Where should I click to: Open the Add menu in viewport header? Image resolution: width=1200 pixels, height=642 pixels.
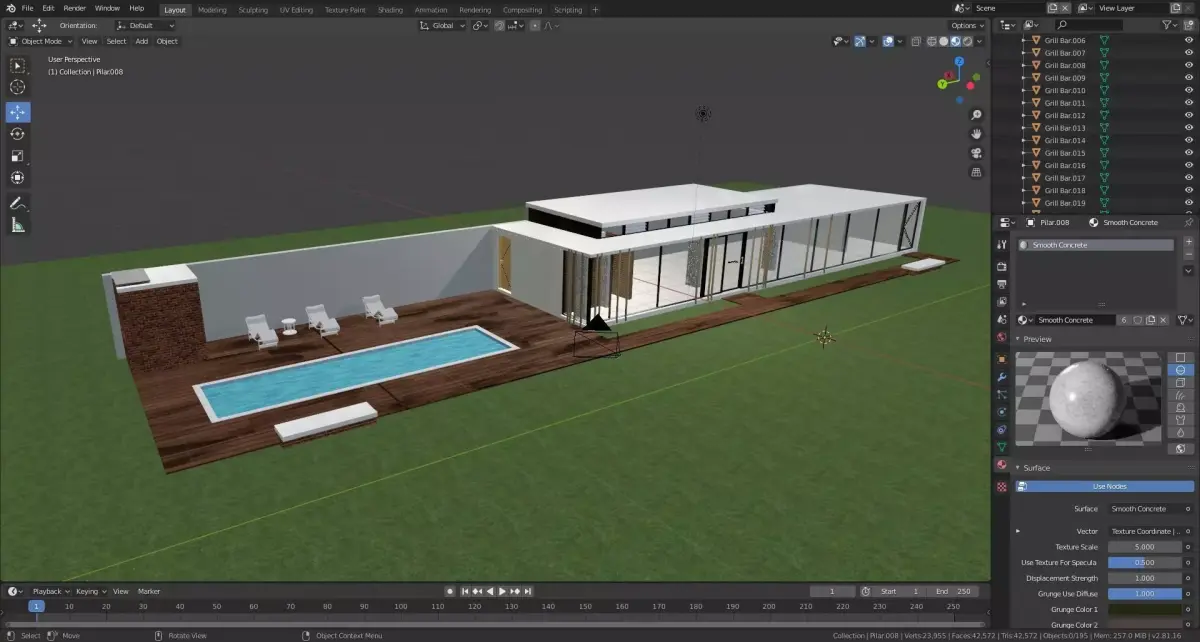point(141,41)
